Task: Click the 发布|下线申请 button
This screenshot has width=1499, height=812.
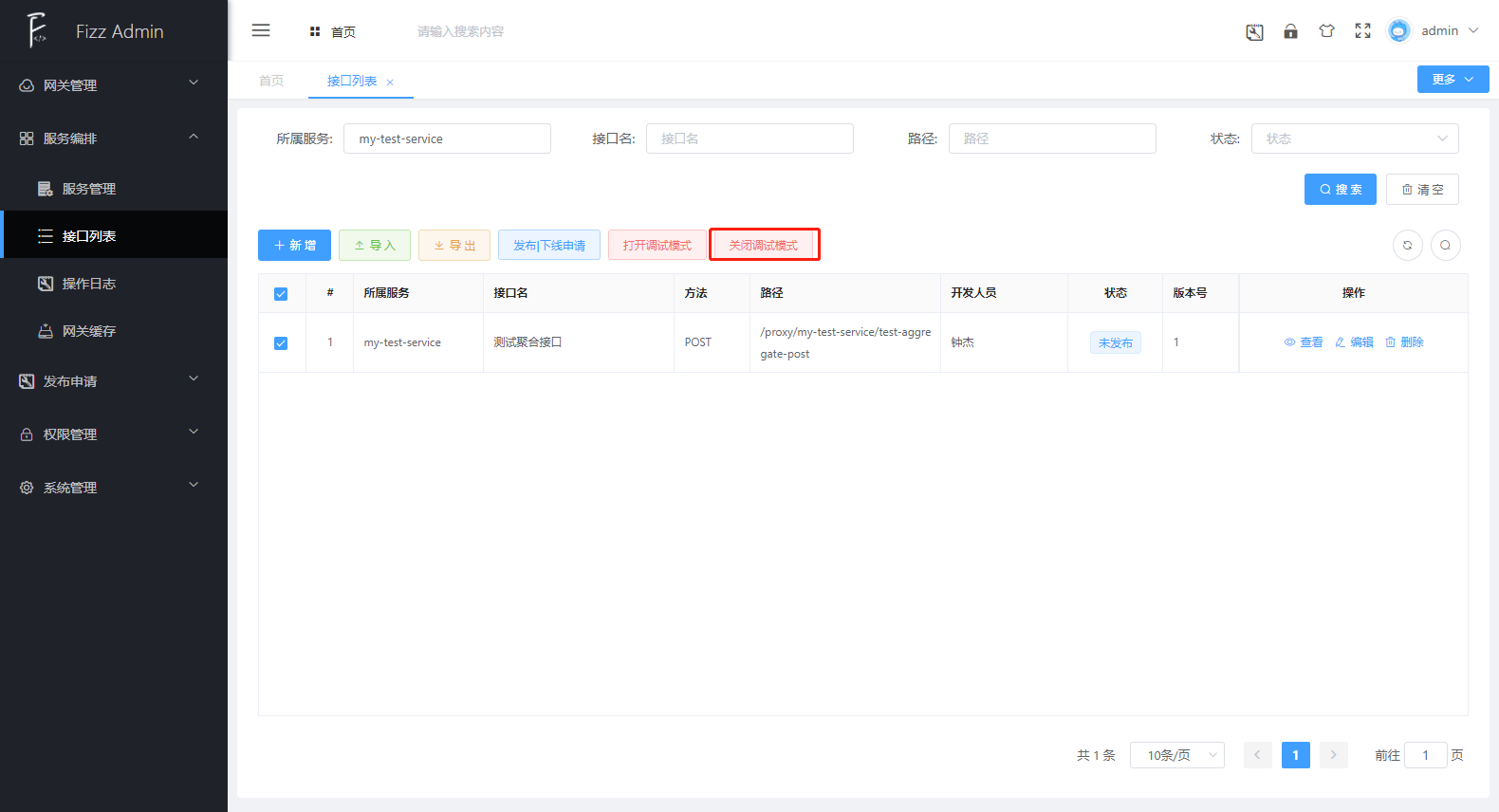Action: (549, 245)
